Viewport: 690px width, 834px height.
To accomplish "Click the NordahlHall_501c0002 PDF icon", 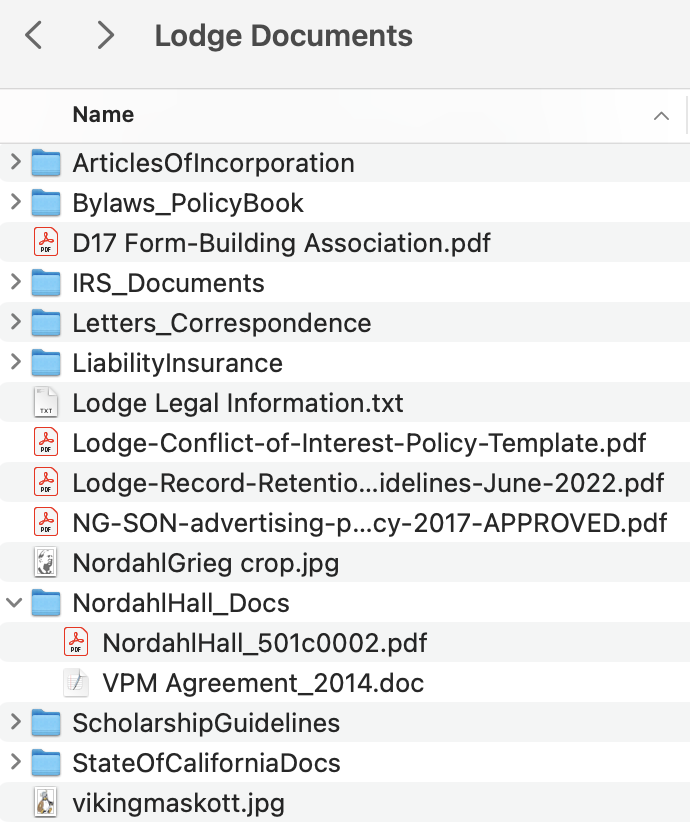I will tap(76, 643).
